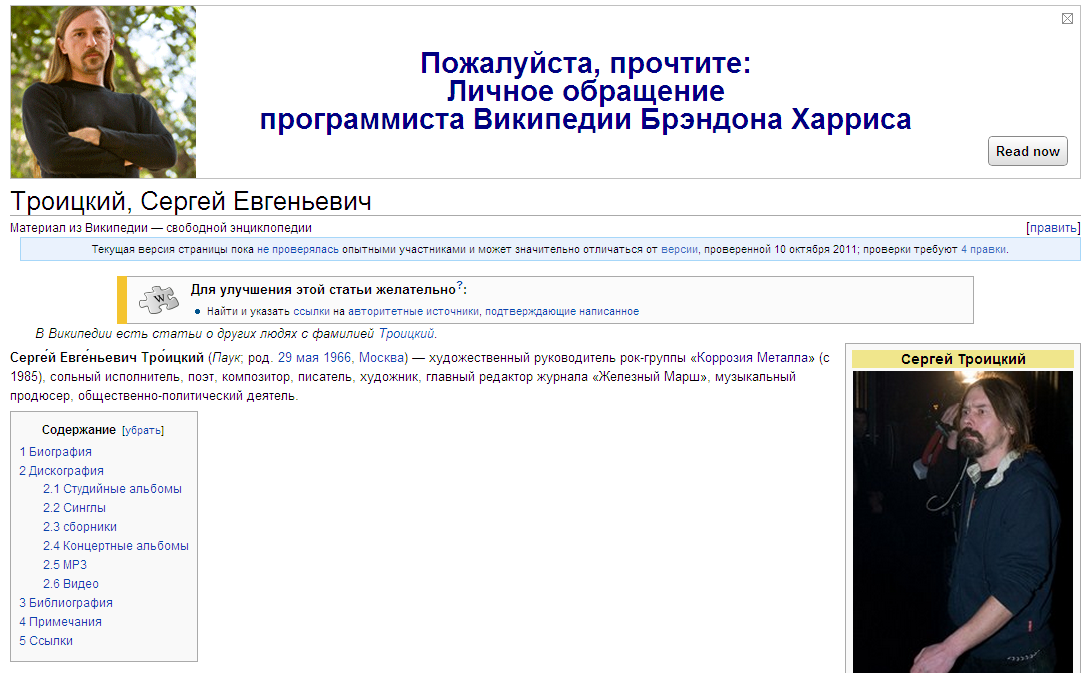Open the Москва link
The image size is (1083, 673).
click(x=381, y=358)
